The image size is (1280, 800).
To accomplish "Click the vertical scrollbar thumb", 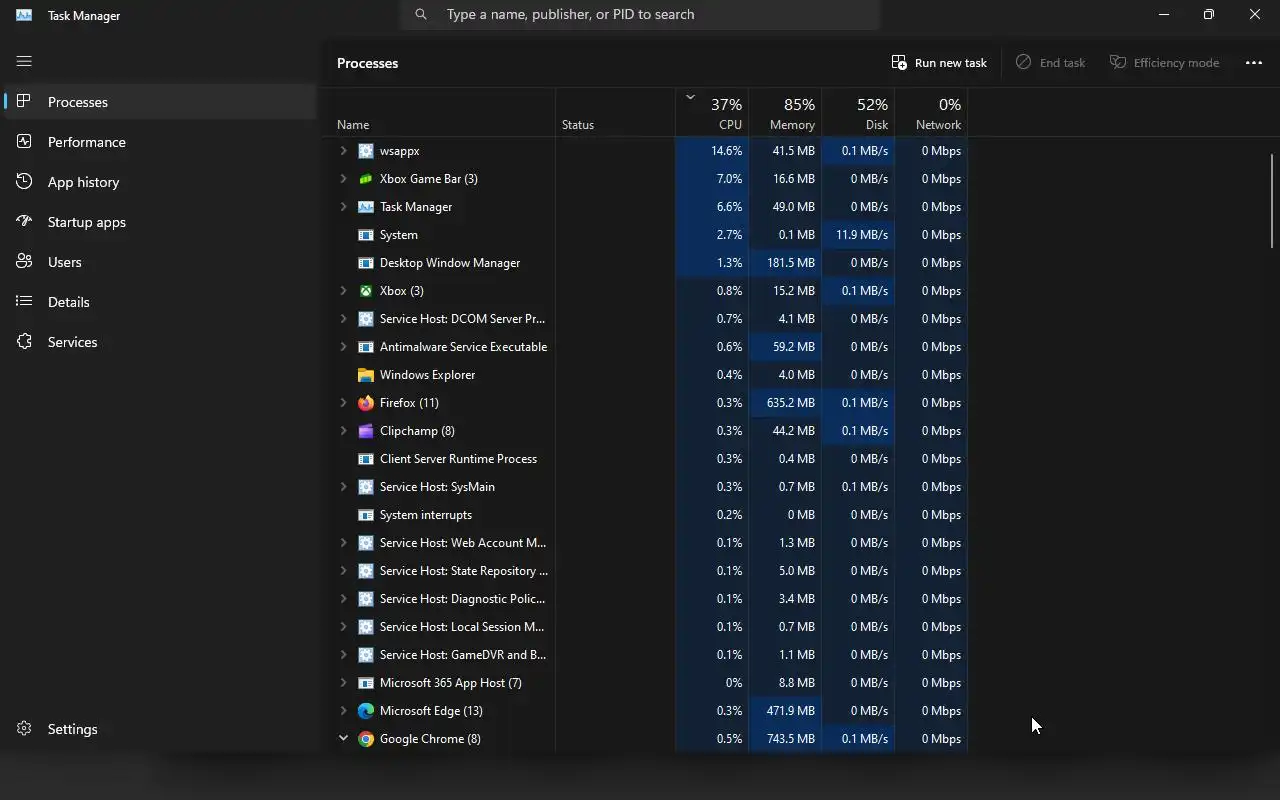I will [1272, 200].
